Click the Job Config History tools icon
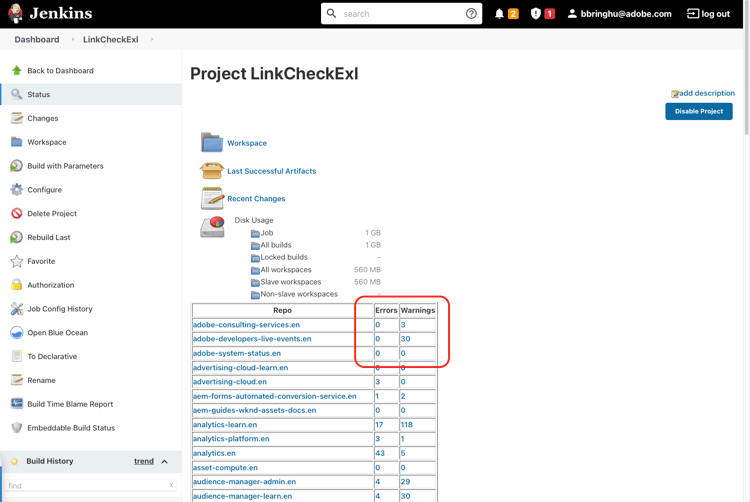The height and width of the screenshot is (502, 750). 17,309
